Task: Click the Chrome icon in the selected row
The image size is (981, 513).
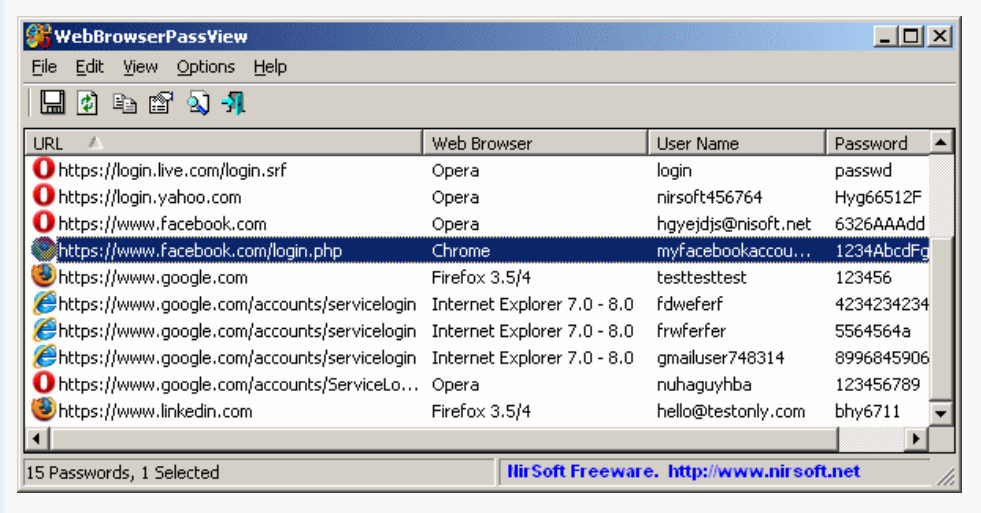Action: [44, 251]
